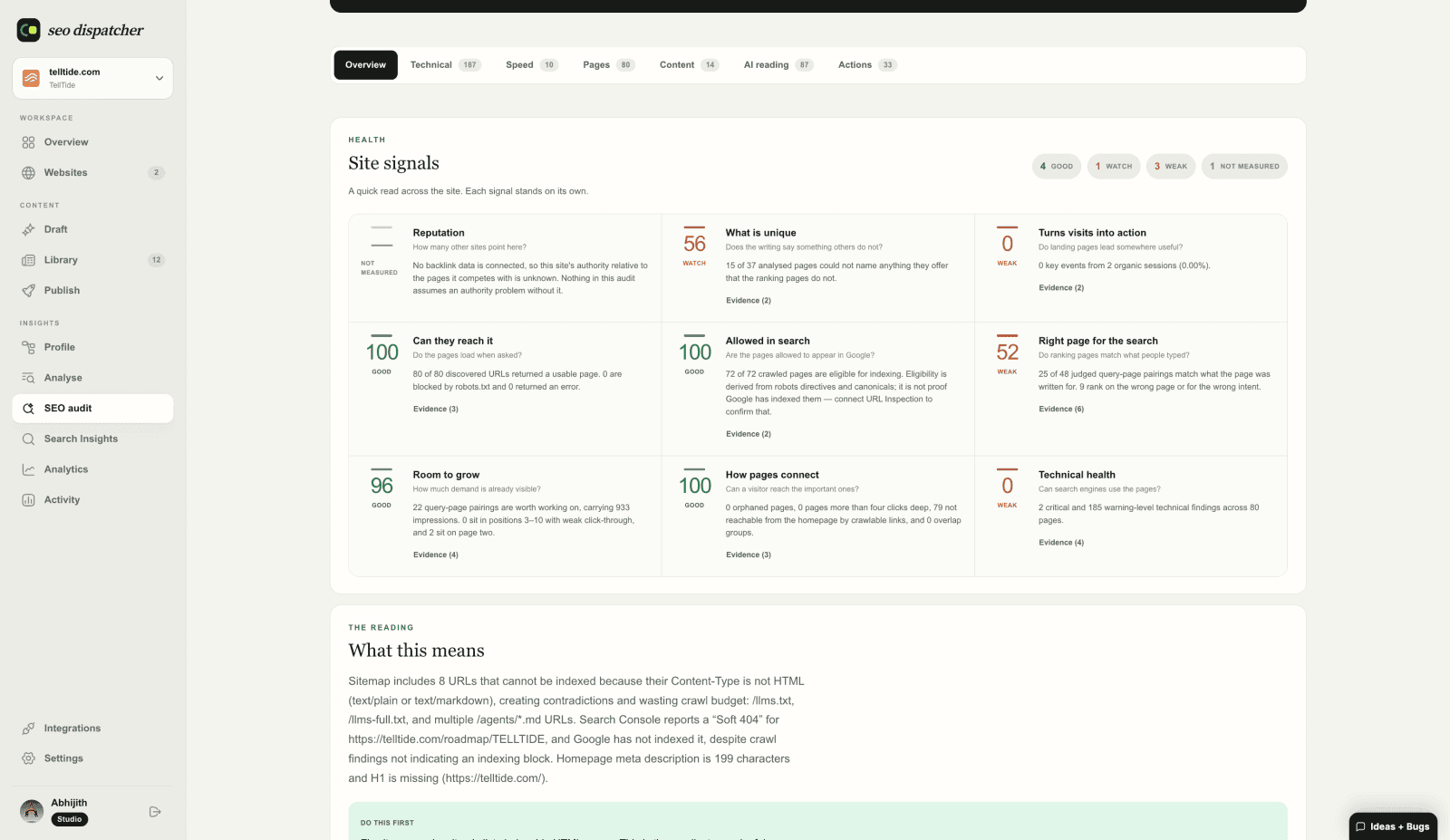Select the Analyse icon in sidebar
This screenshot has height=840, width=1450.
[28, 378]
